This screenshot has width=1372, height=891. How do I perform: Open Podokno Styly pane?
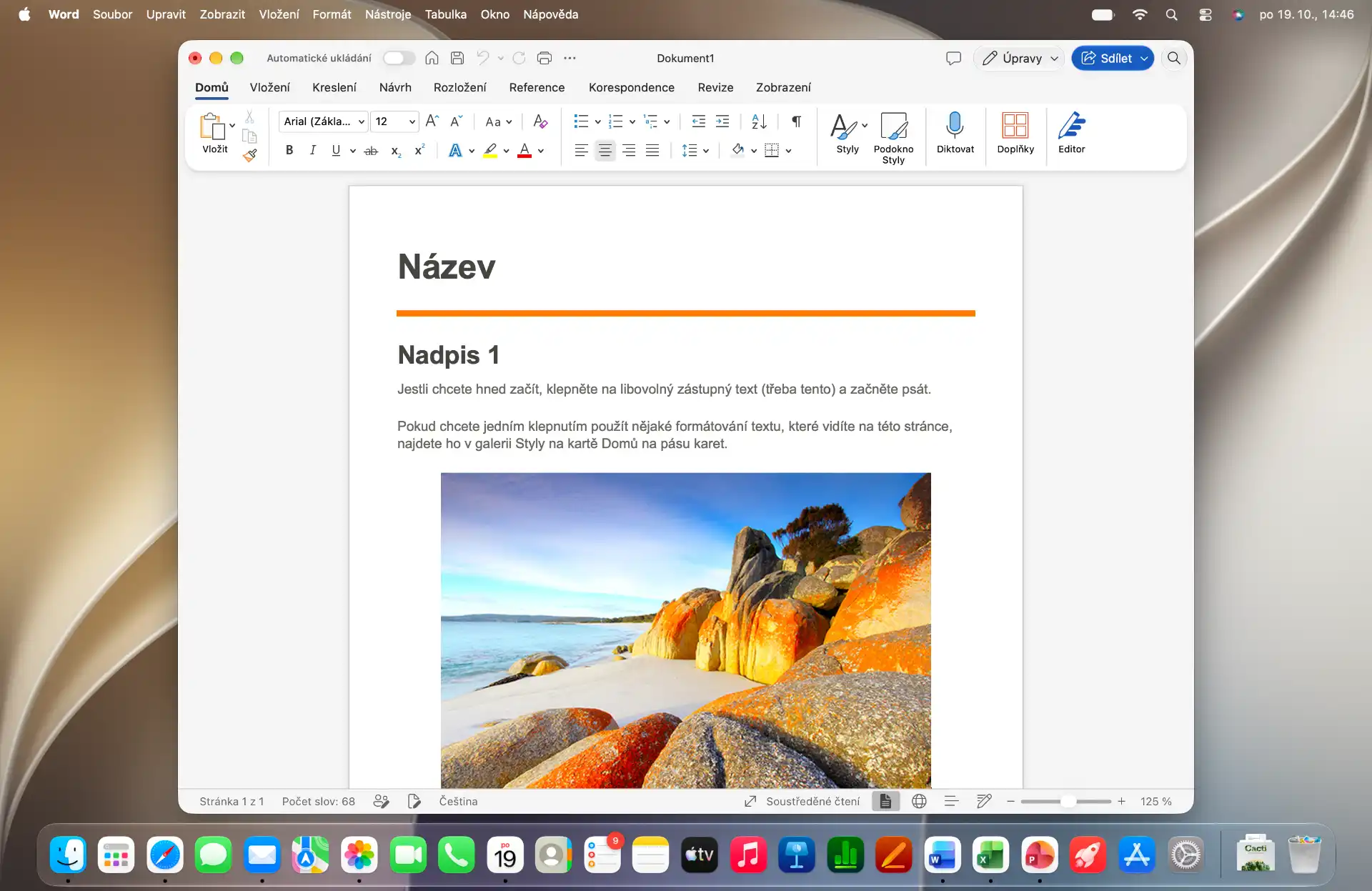click(x=893, y=139)
